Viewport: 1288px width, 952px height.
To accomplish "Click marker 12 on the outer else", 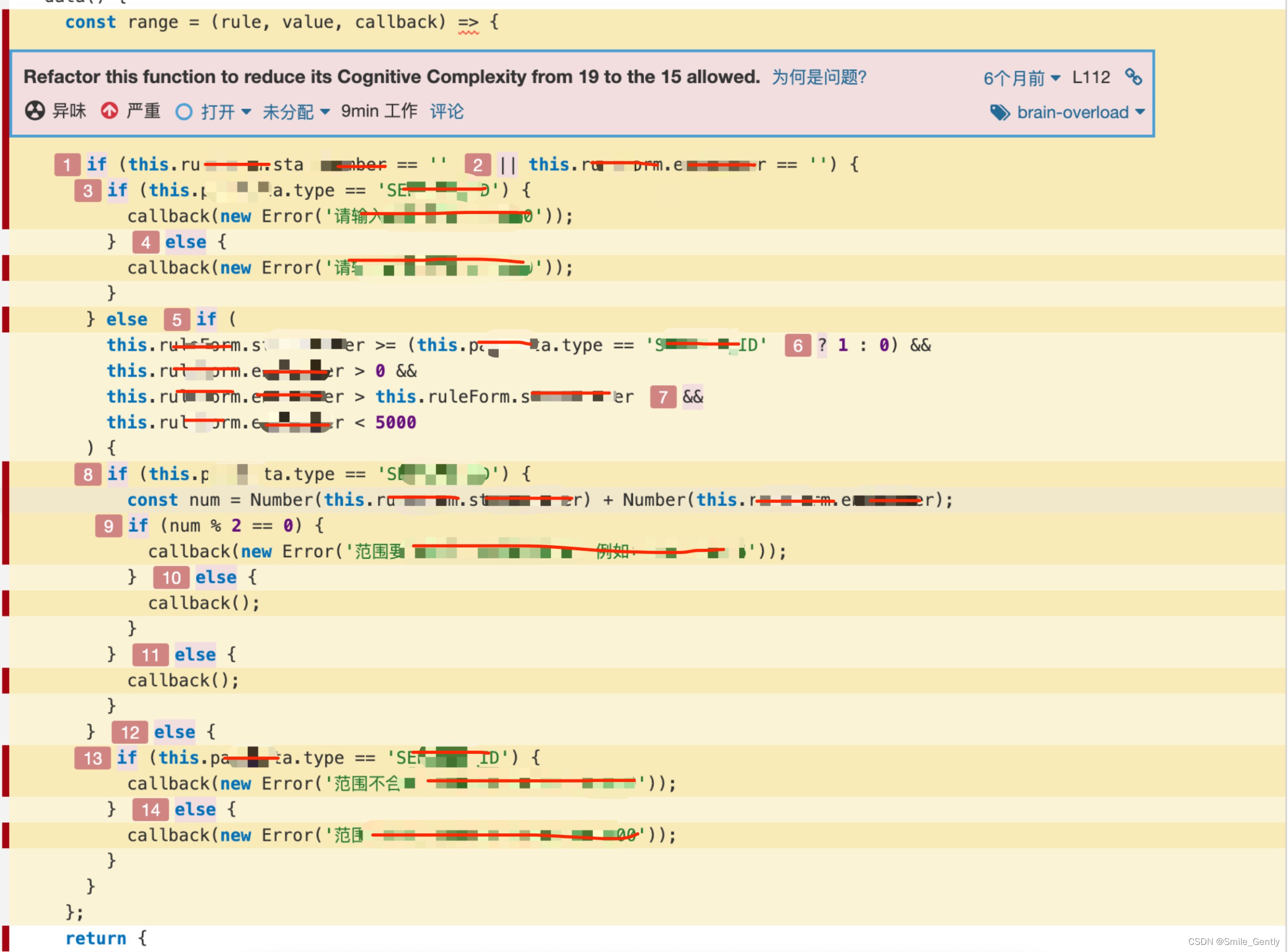I will click(128, 732).
